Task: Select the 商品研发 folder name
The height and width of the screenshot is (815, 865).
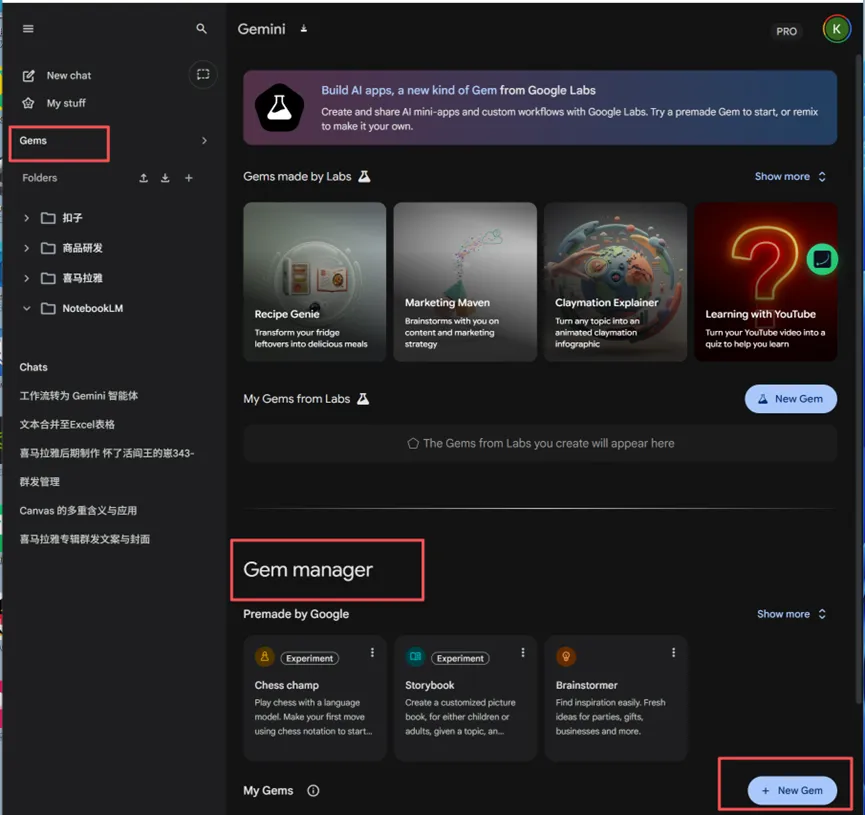Action: (x=83, y=248)
